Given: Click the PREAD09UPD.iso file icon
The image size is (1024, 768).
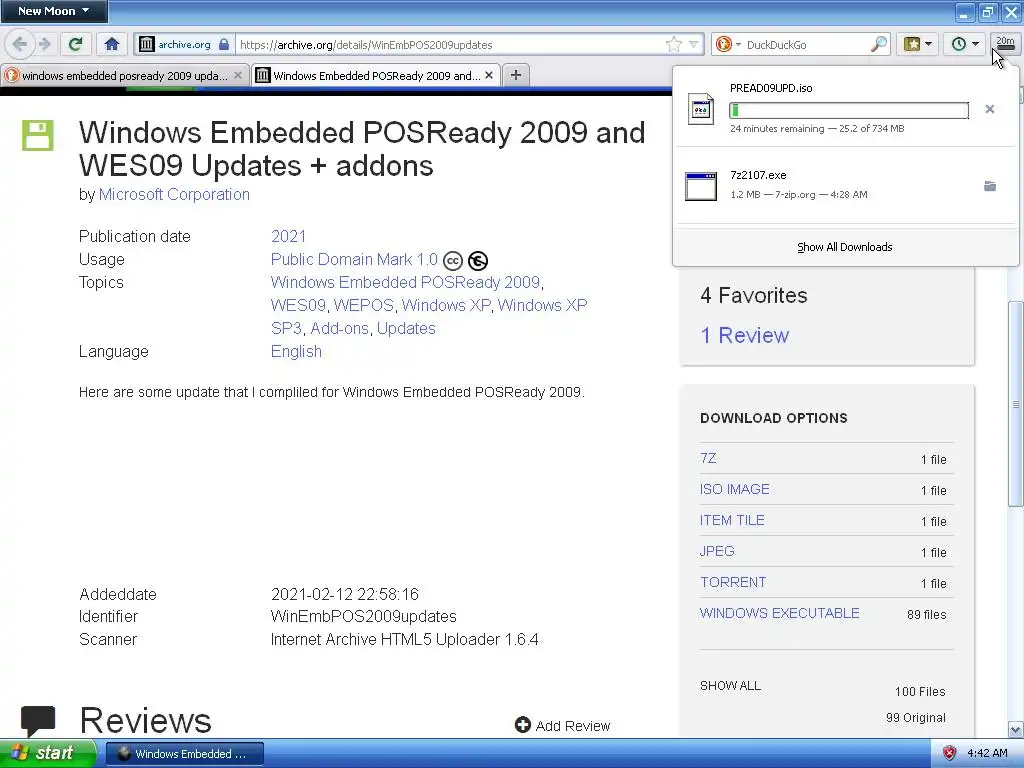Looking at the screenshot, I should coord(701,108).
